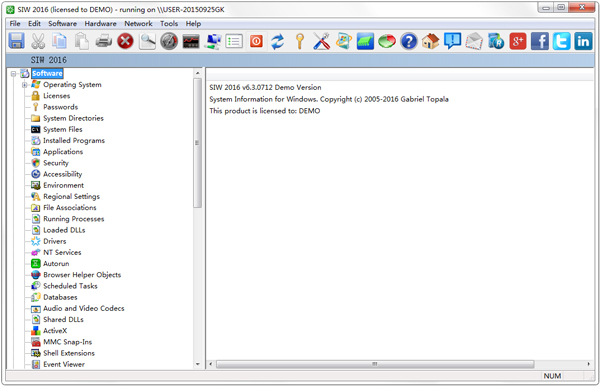This screenshot has height=386, width=600.
Task: Open the Help menu
Action: [193, 23]
